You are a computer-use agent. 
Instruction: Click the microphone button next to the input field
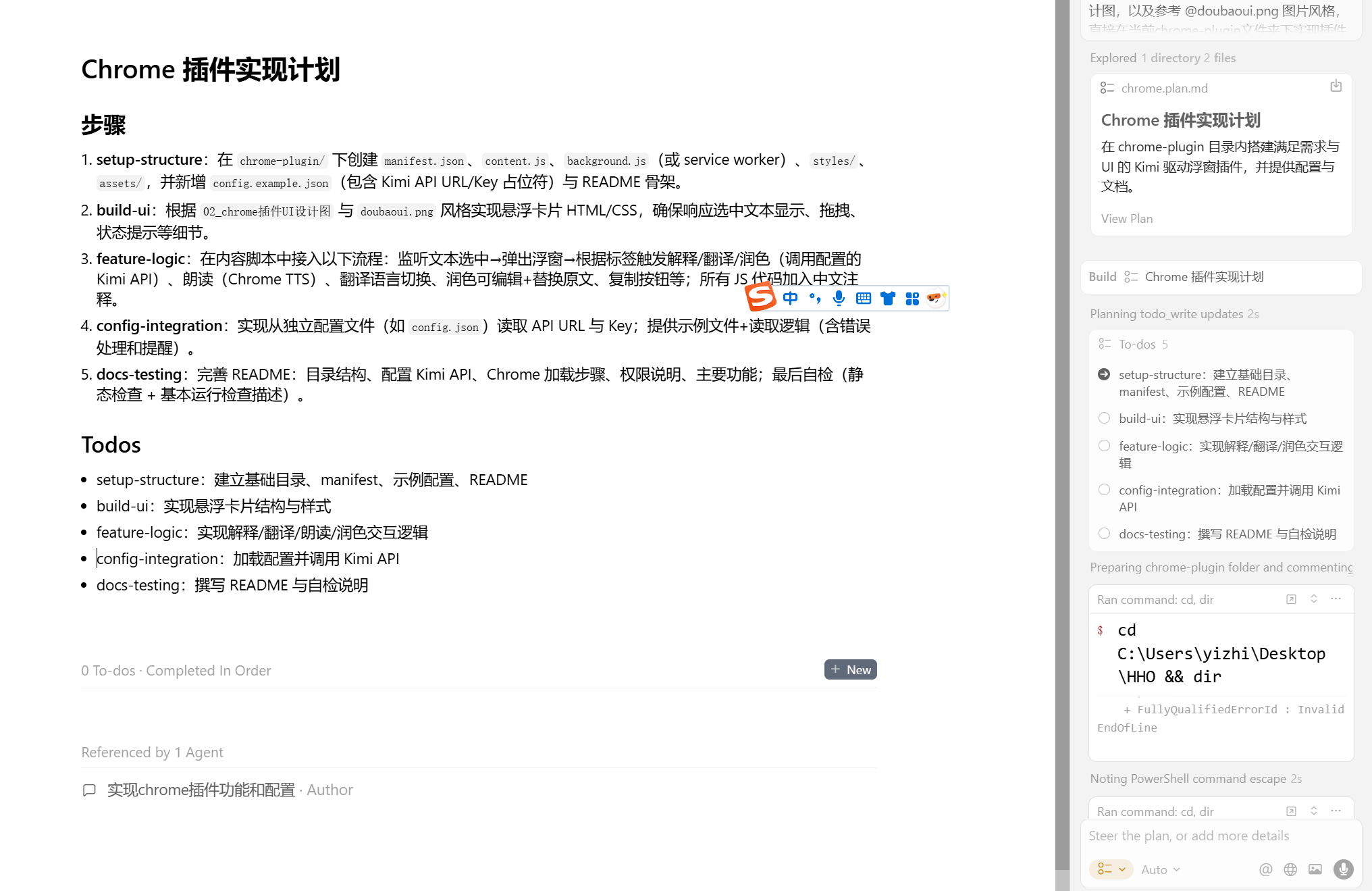[x=1343, y=869]
